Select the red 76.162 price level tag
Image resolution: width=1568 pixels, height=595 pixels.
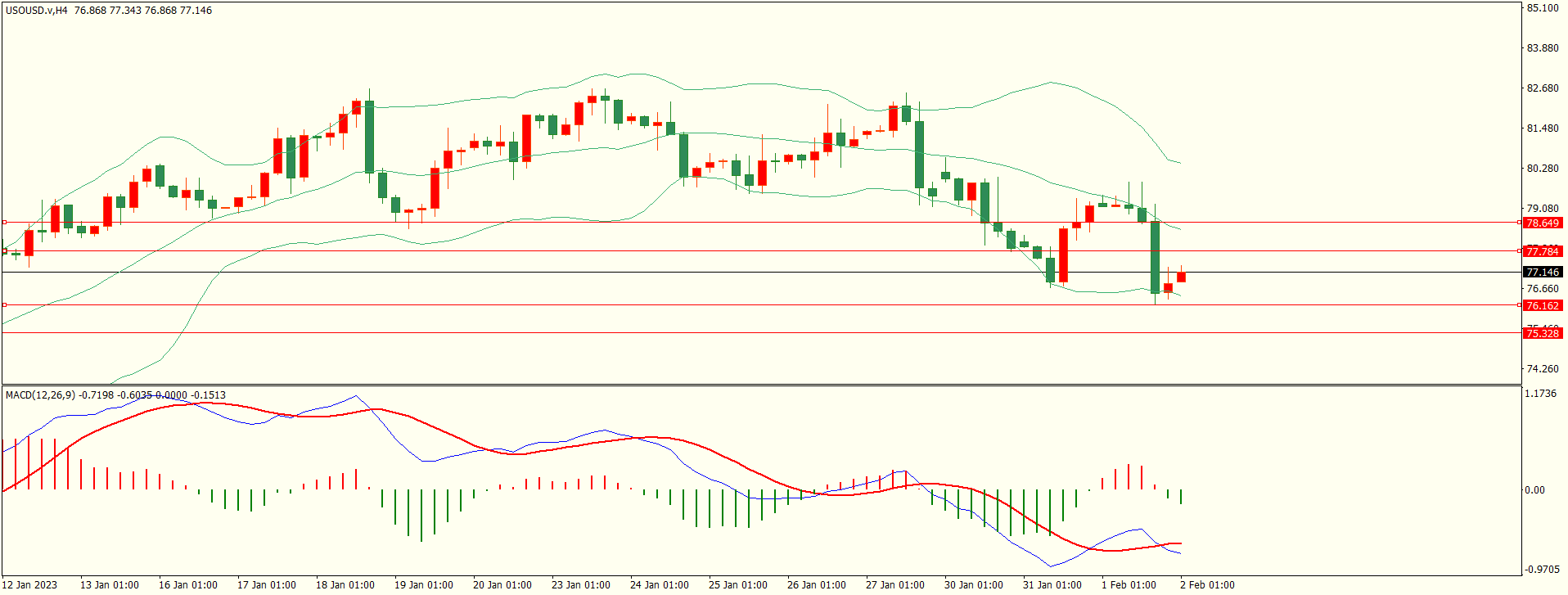(x=1542, y=305)
